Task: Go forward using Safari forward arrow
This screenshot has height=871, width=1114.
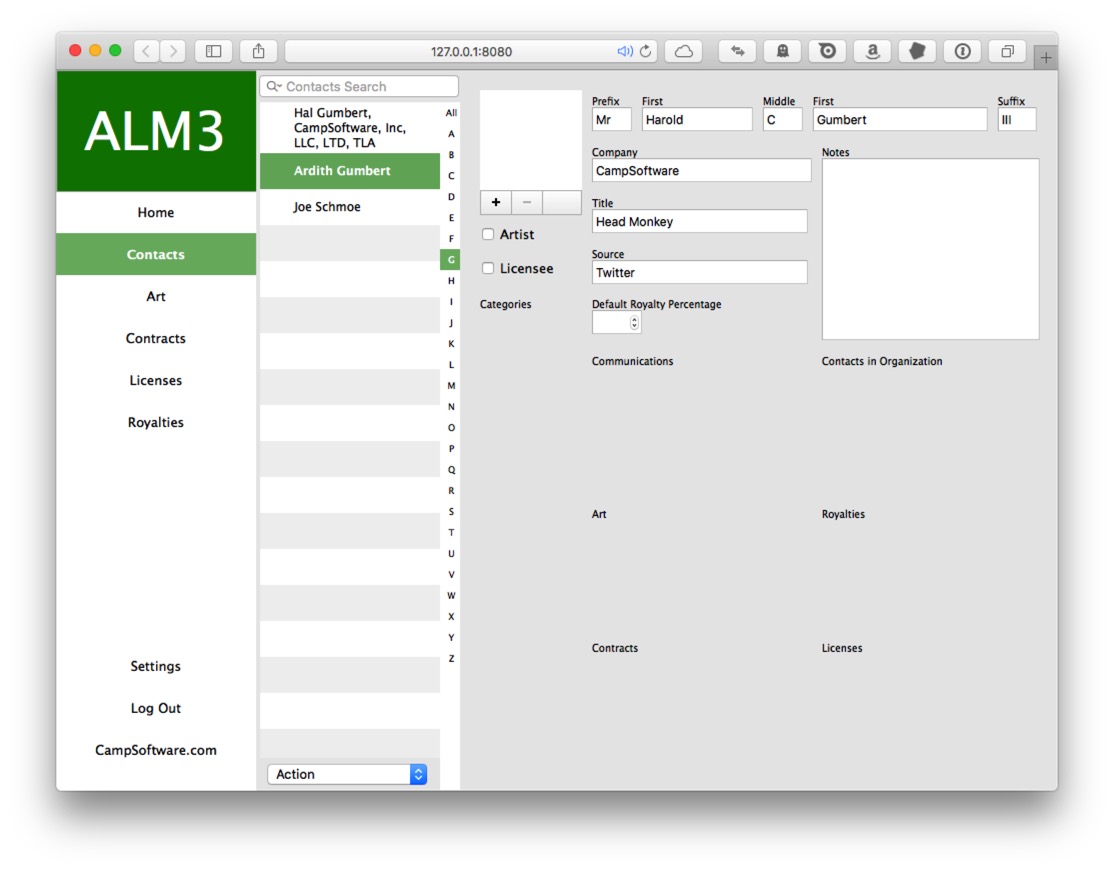Action: pyautogui.click(x=173, y=51)
